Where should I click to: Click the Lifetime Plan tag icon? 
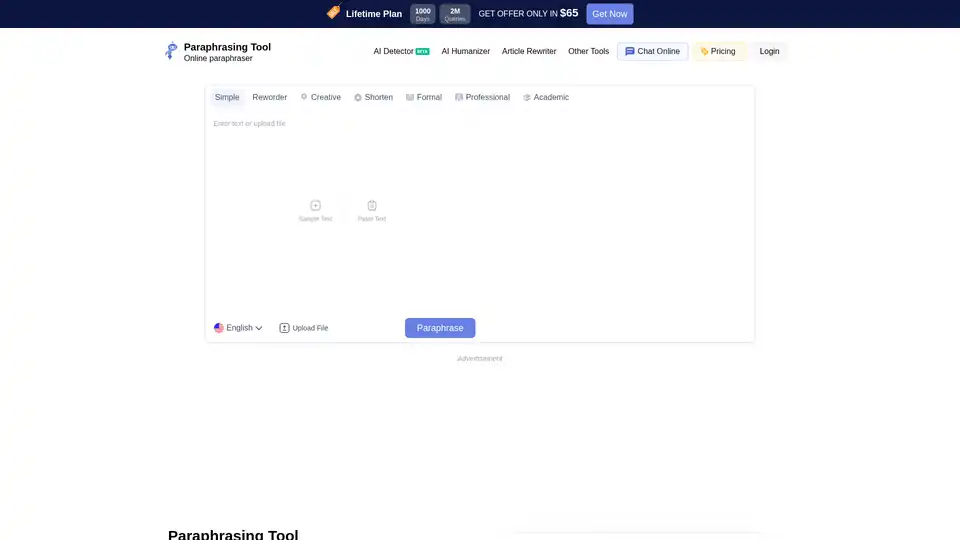click(x=333, y=13)
